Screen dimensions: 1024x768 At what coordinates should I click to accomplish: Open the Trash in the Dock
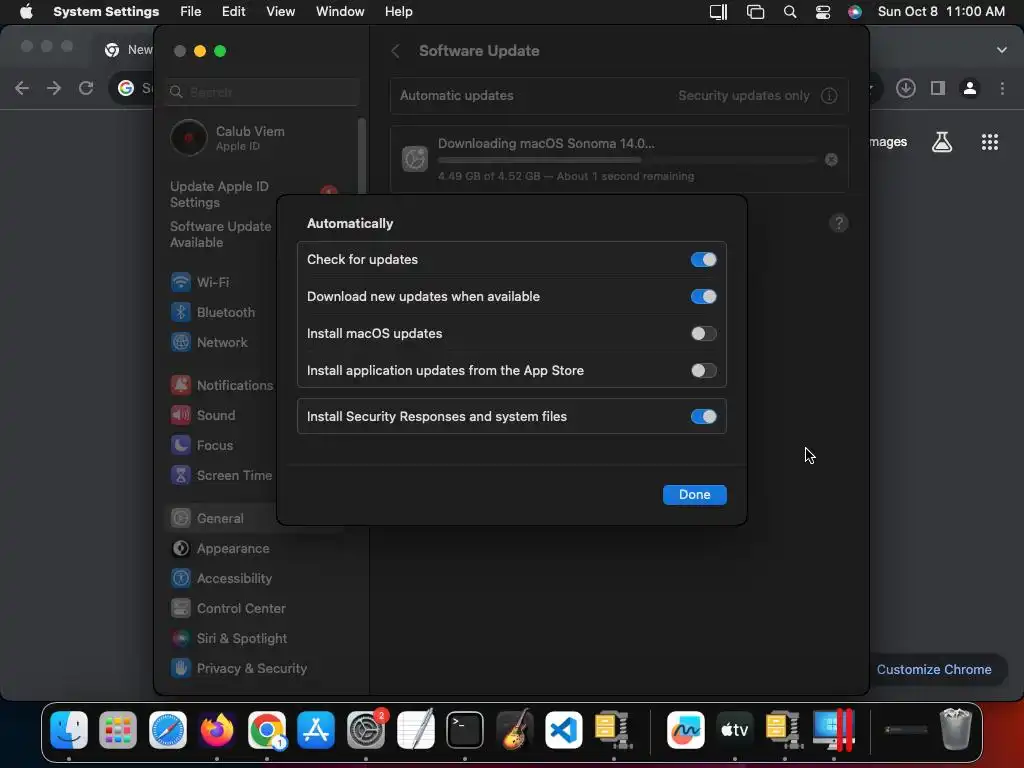click(x=956, y=729)
